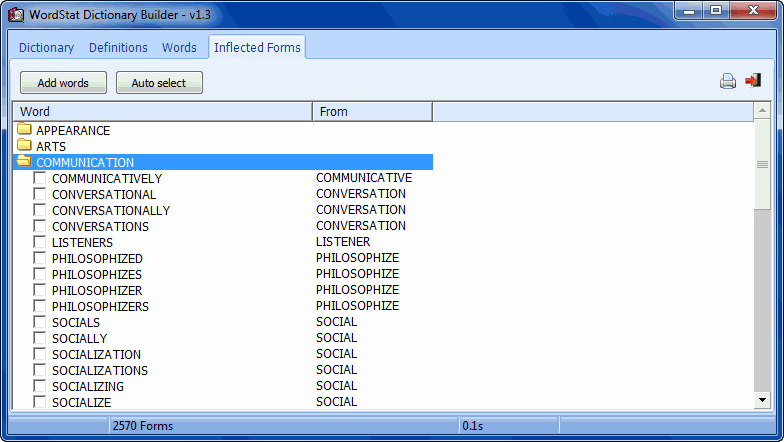Click the scrollbar down arrow
Screen dimensions: 784x442
click(x=762, y=400)
